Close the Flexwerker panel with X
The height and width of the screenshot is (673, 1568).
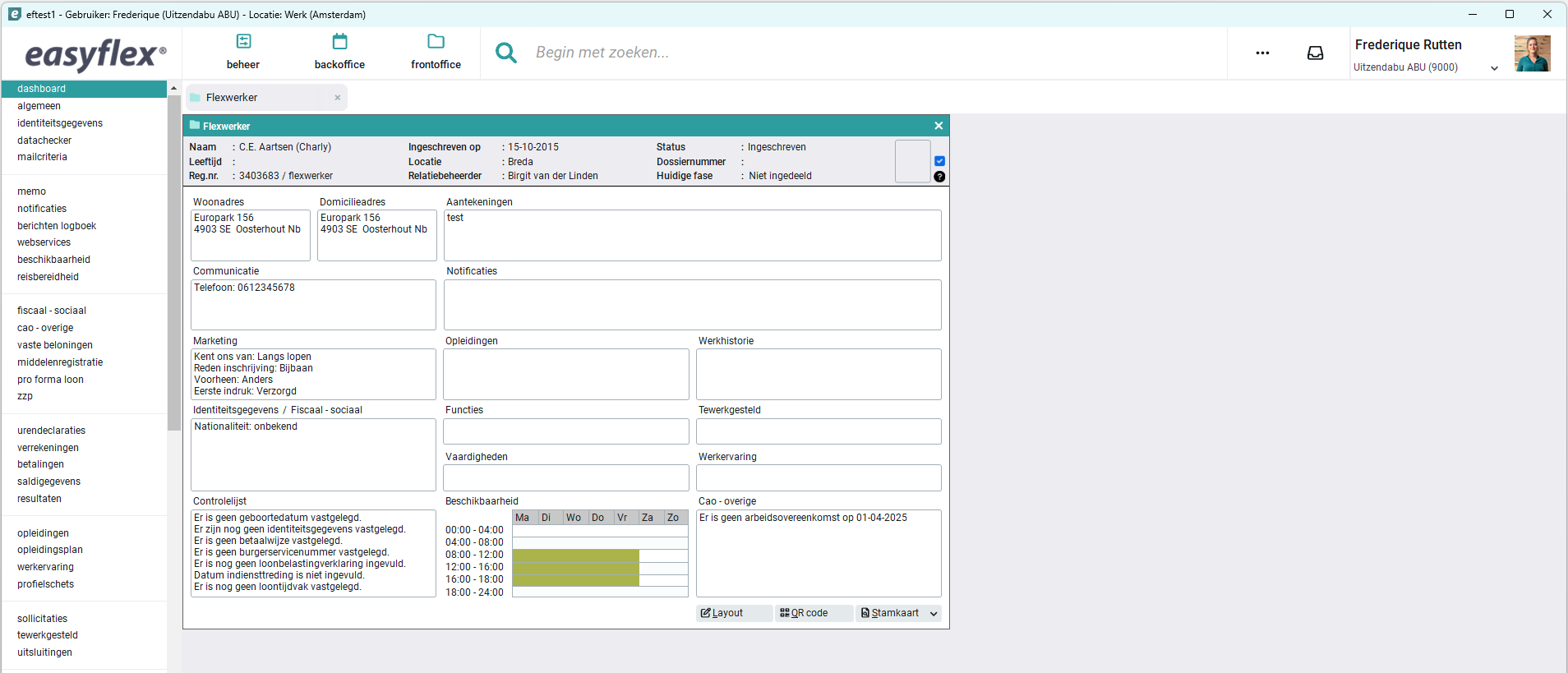(938, 126)
